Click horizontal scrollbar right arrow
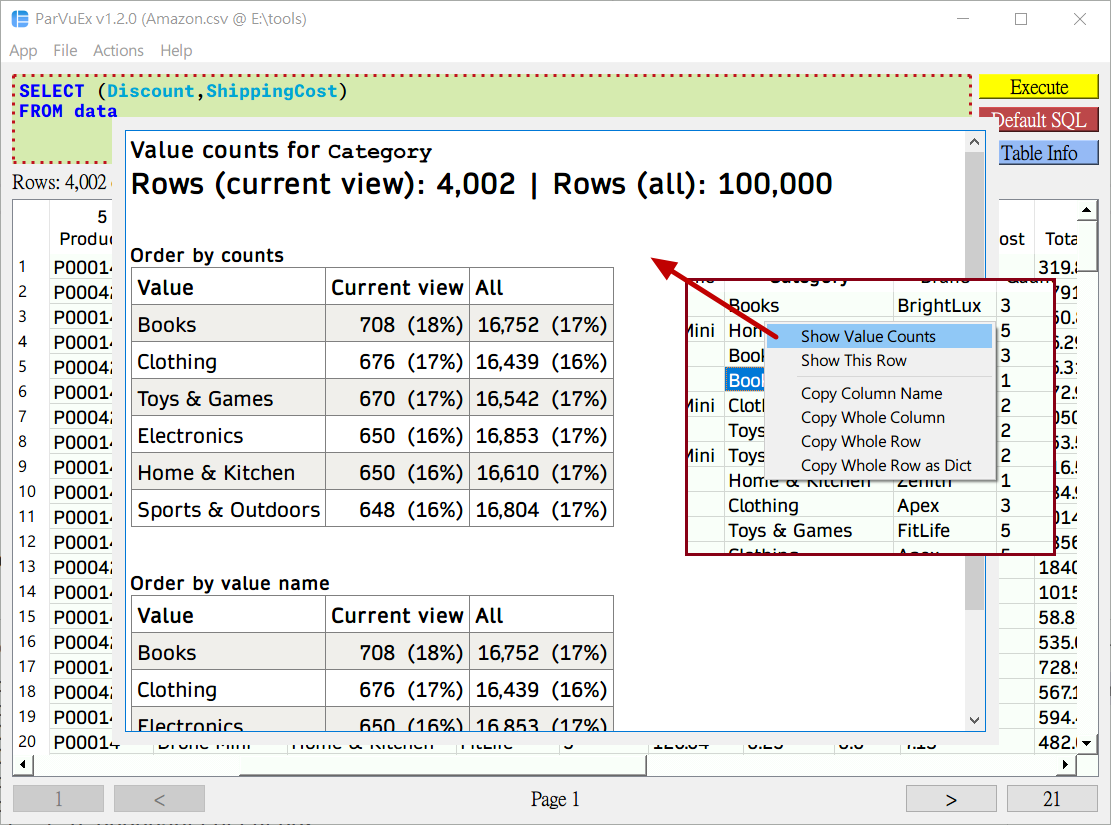This screenshot has height=825, width=1111. [x=1066, y=765]
